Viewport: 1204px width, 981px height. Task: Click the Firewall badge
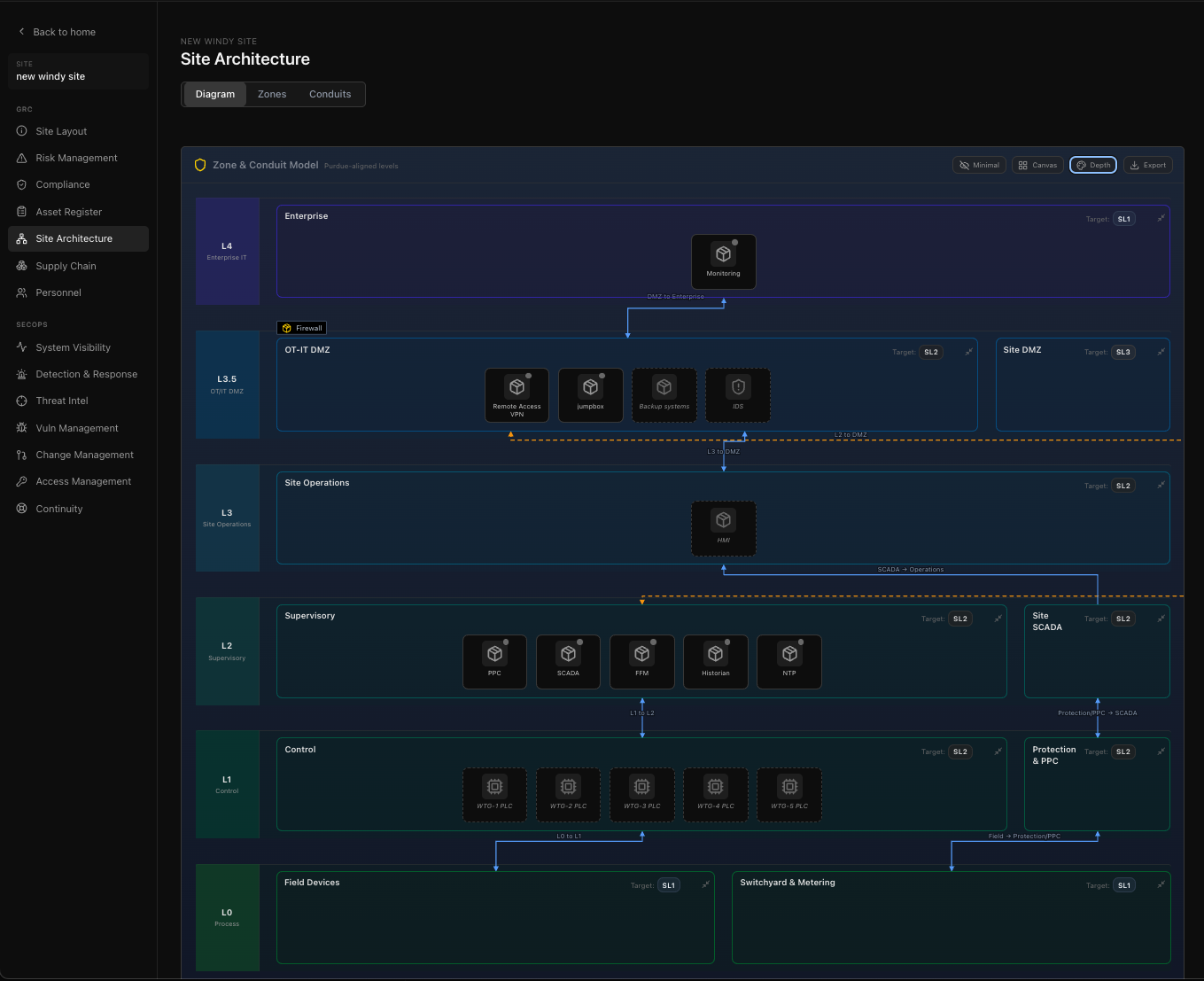tap(302, 328)
